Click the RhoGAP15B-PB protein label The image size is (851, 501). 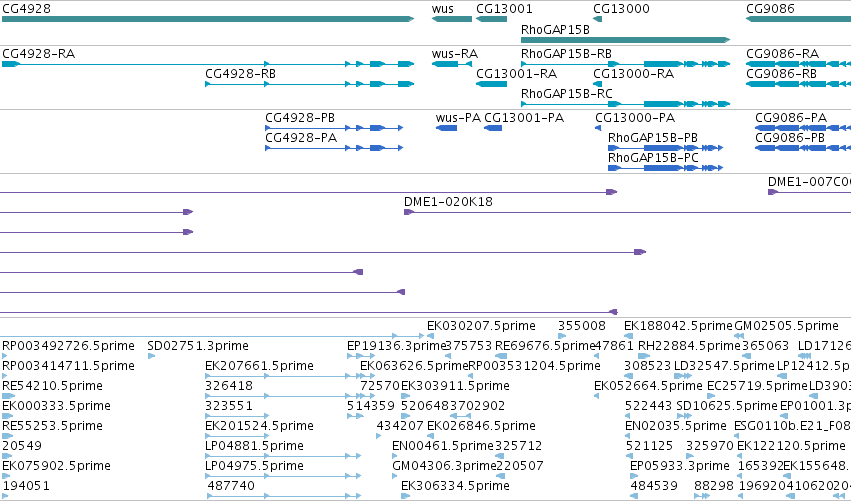tap(653, 138)
